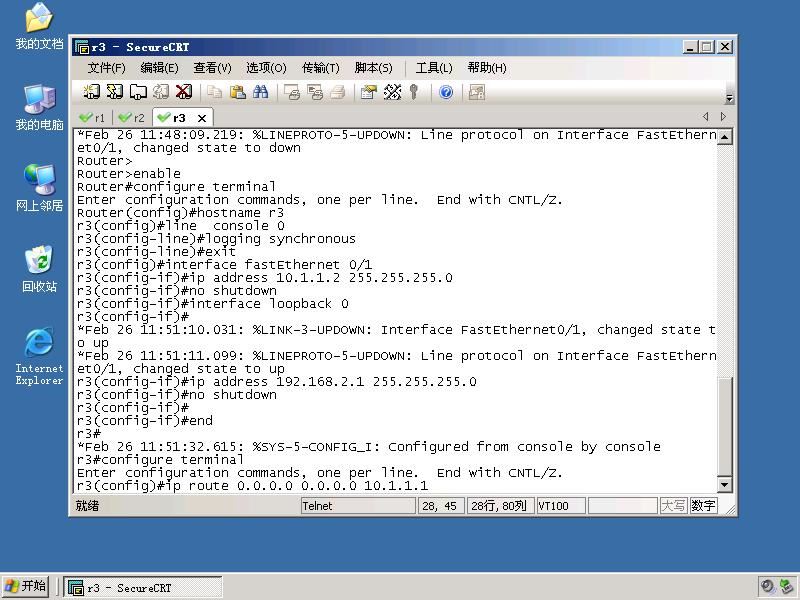
Task: Open the 帮助(H) menu
Action: click(487, 68)
